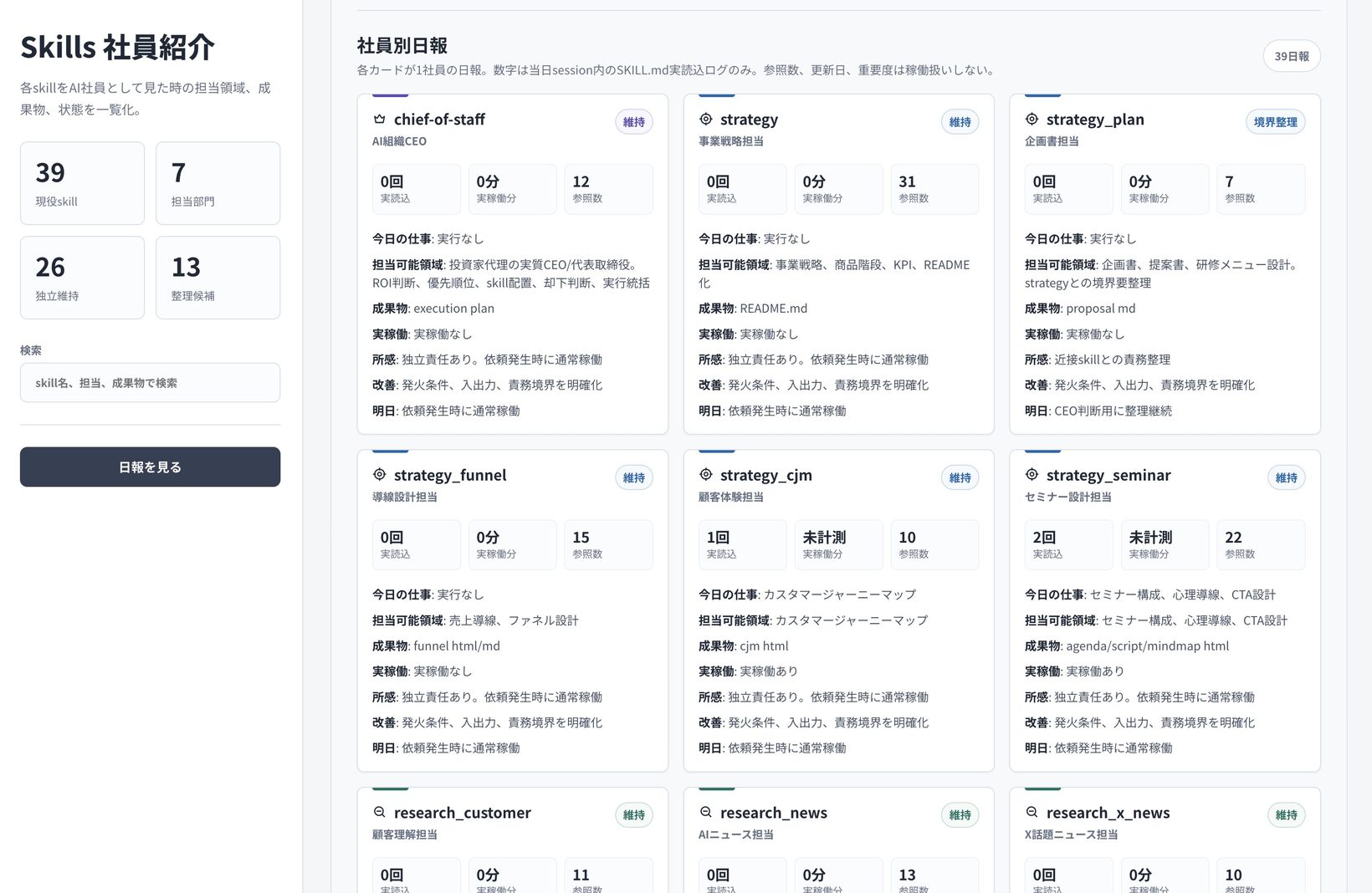Viewport: 1372px width, 893px height.
Task: Click the magnifier icon beside research_news
Action: tap(706, 812)
